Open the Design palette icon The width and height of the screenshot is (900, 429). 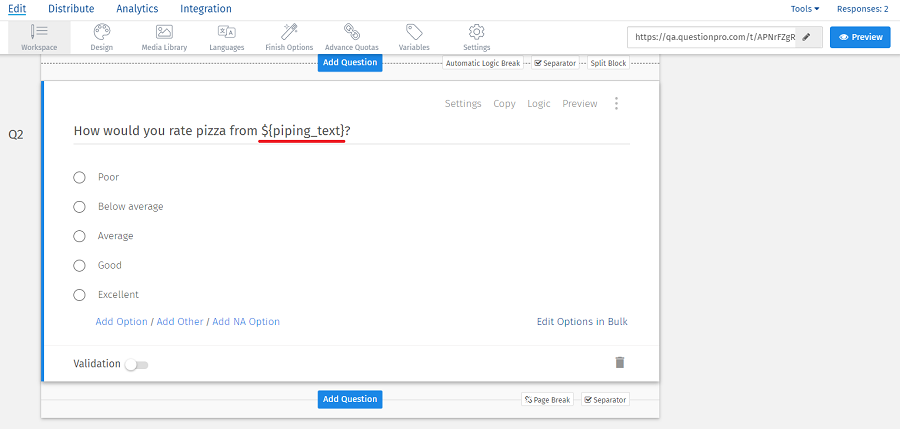pos(101,33)
